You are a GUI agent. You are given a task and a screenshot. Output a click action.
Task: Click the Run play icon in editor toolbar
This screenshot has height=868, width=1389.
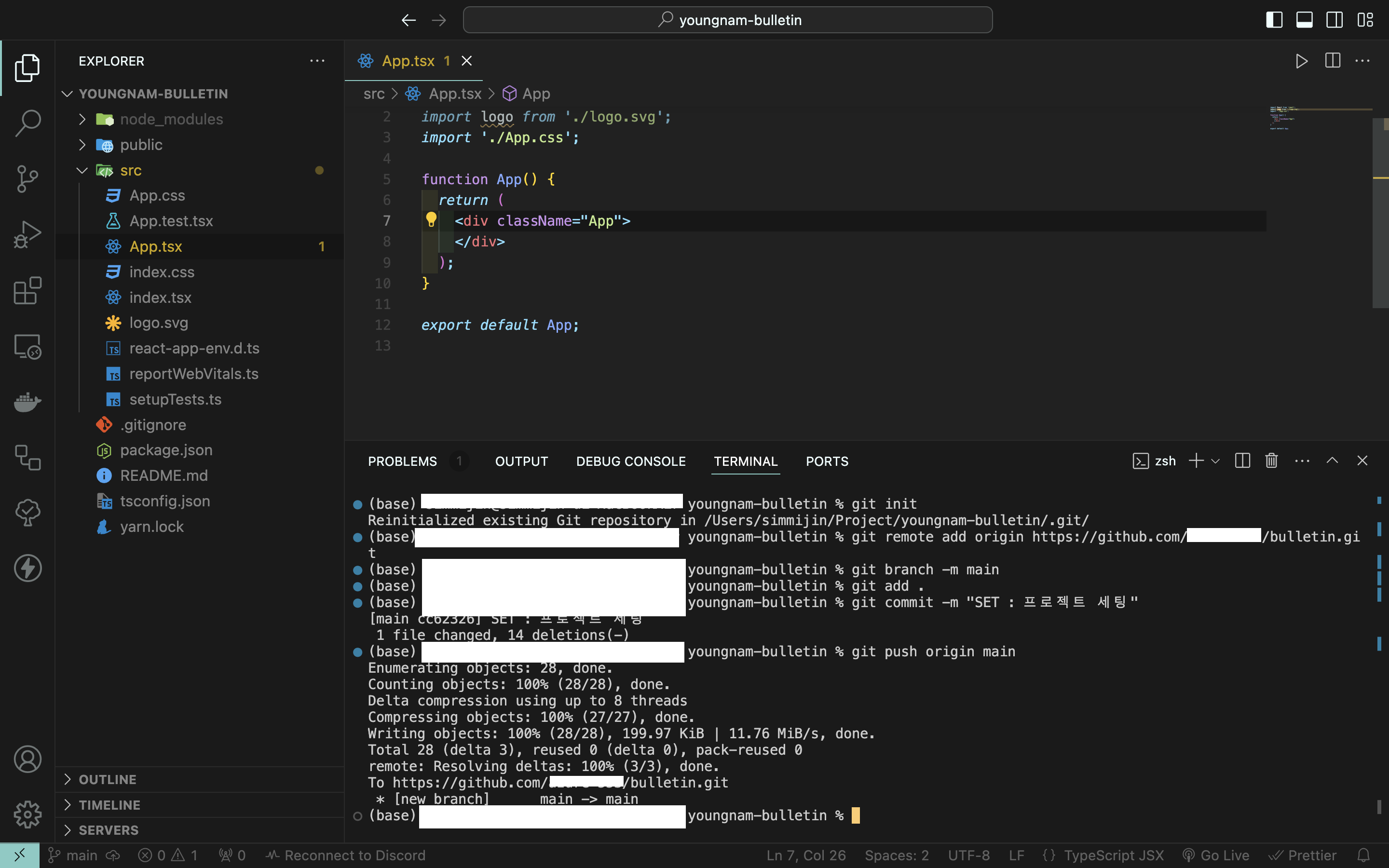[x=1301, y=61]
